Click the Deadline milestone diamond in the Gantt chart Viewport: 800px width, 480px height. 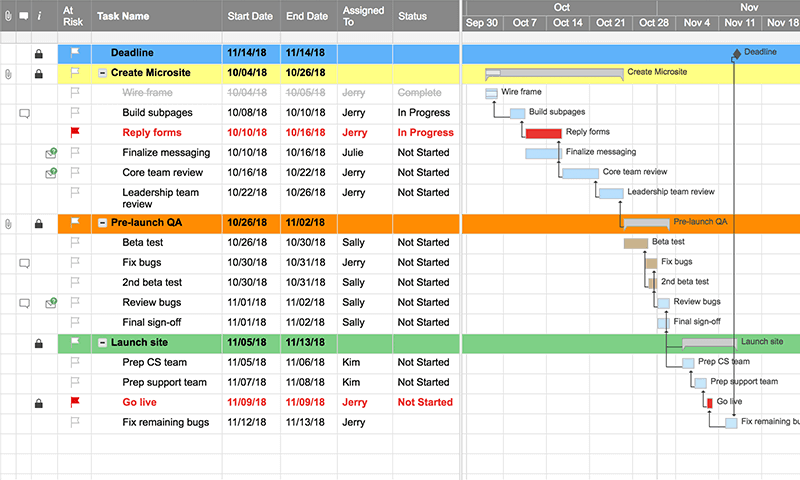[x=737, y=53]
